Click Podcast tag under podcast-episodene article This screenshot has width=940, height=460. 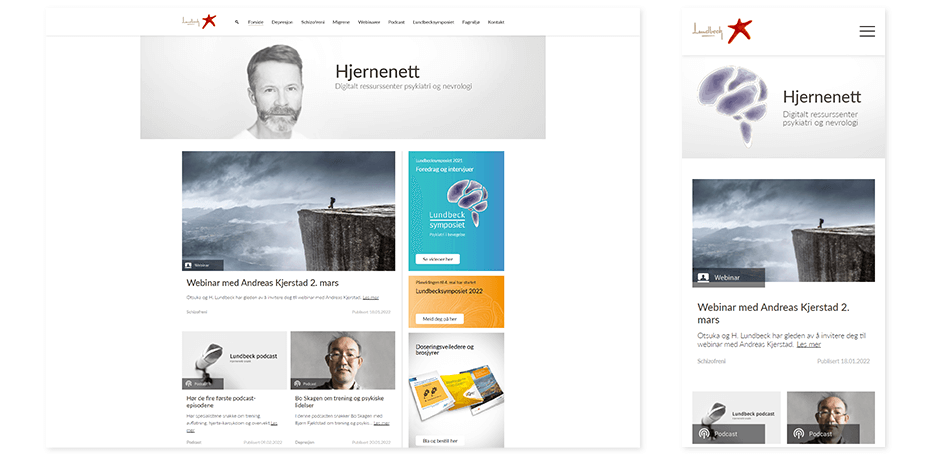tap(194, 442)
